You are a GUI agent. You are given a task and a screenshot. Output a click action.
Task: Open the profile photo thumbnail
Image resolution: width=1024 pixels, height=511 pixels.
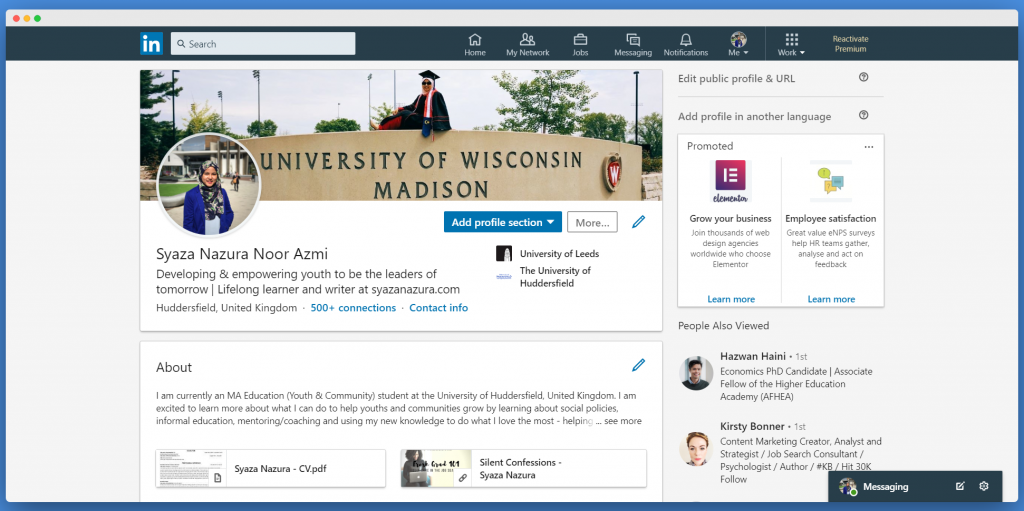[208, 186]
